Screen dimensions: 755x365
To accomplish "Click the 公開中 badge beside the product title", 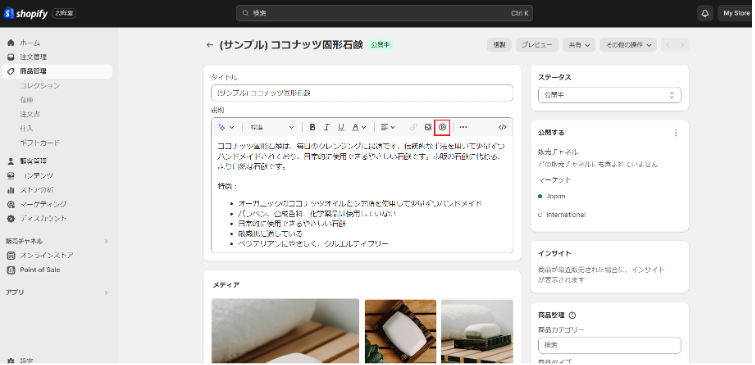I will click(x=381, y=45).
